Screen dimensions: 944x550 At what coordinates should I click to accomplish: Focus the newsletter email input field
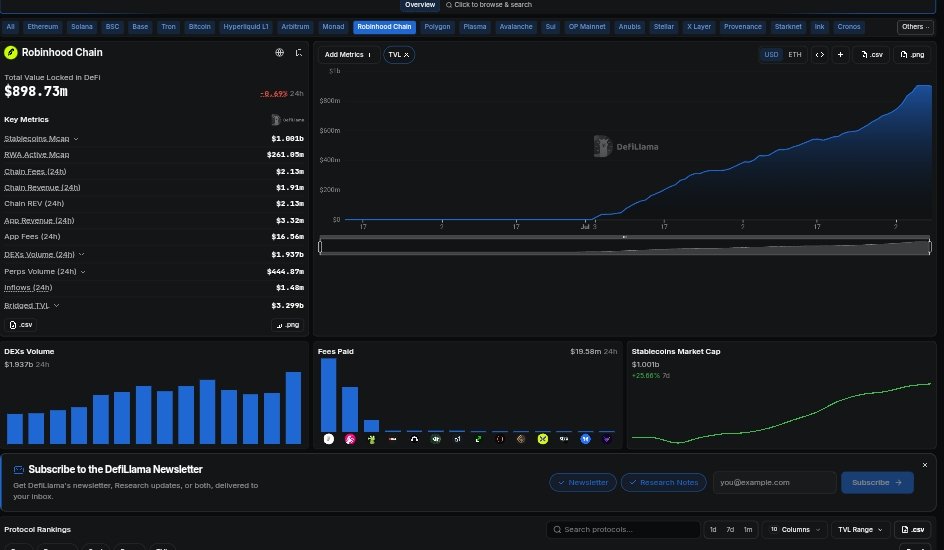(x=775, y=483)
